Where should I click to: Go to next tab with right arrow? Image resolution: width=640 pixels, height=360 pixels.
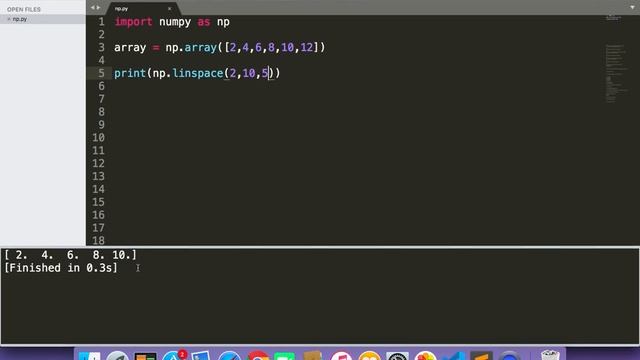[98, 7]
